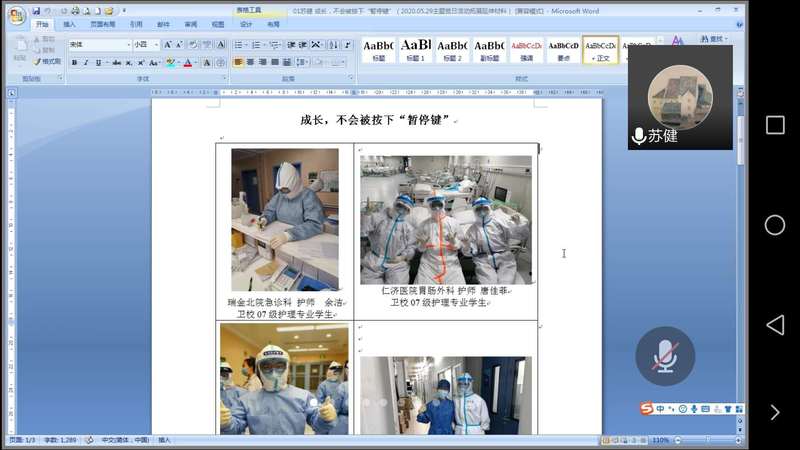The width and height of the screenshot is (800, 450).
Task: Open the font size dropdown showing 小四
Action: coord(156,45)
